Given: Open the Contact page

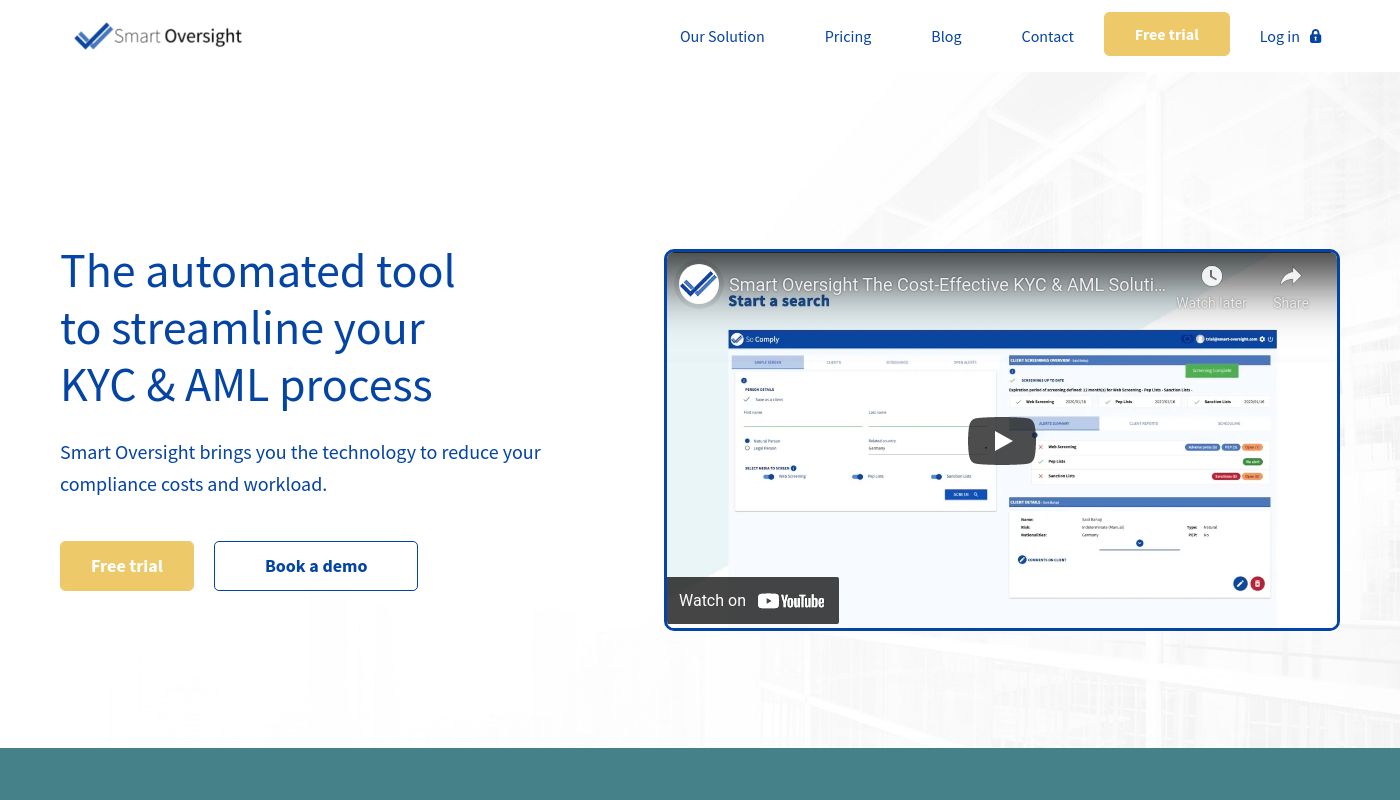Looking at the screenshot, I should click(x=1047, y=36).
